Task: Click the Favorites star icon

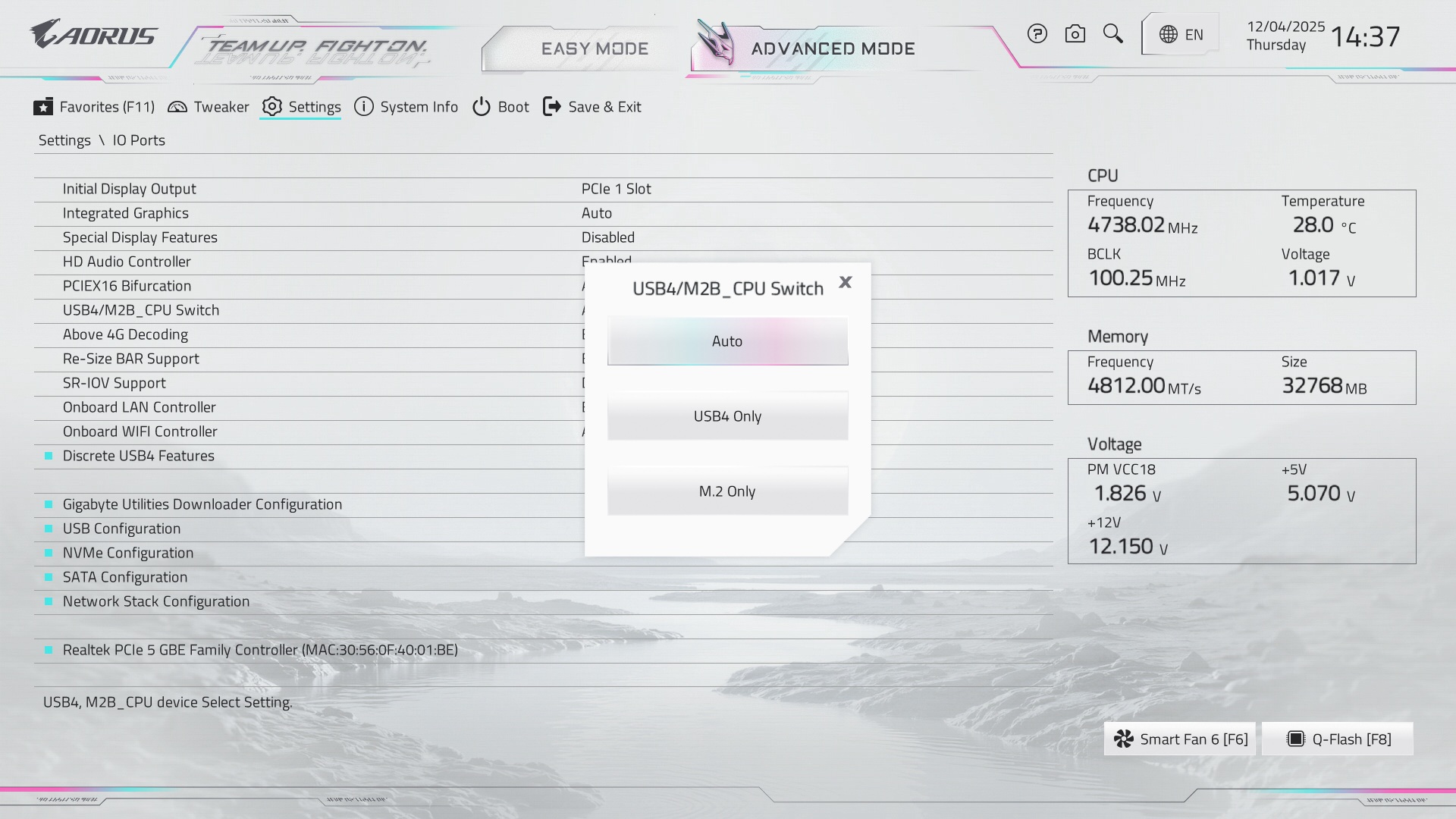Action: [x=43, y=107]
